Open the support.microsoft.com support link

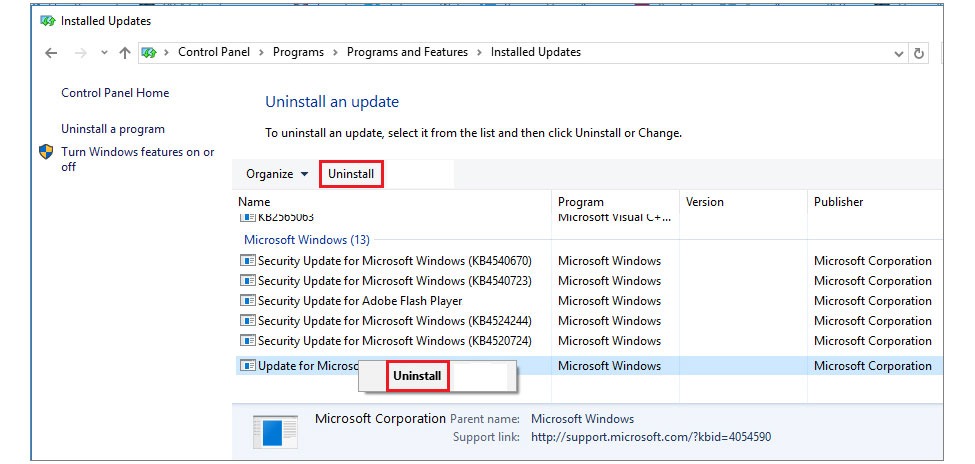[x=651, y=437]
